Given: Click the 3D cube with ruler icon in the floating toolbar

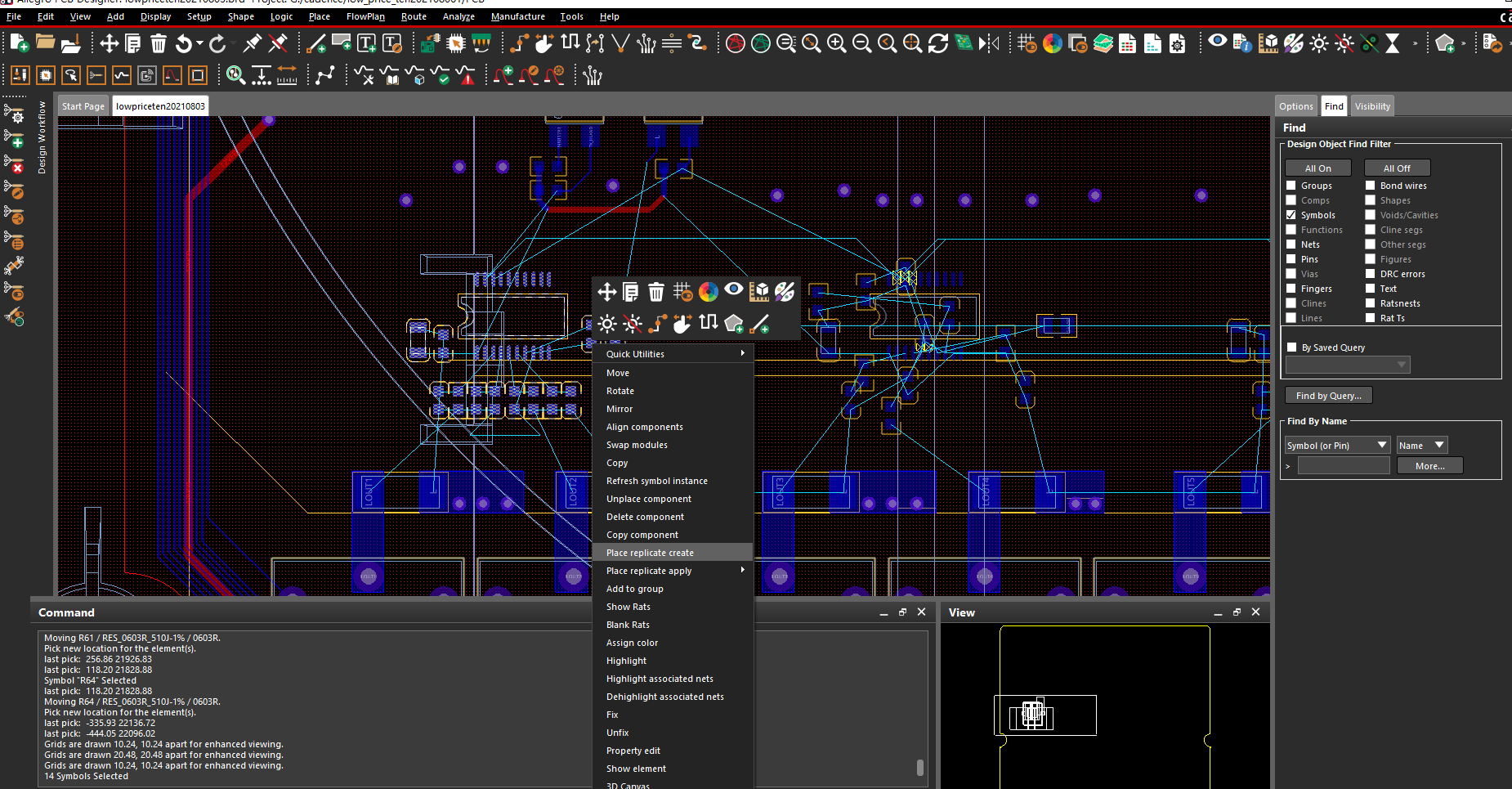Looking at the screenshot, I should click(x=758, y=292).
